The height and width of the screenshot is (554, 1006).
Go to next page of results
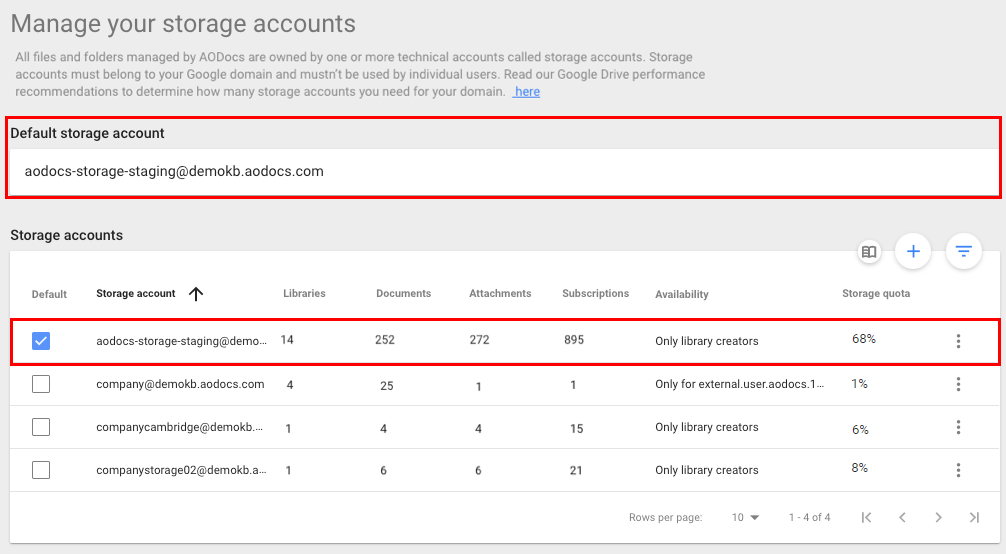[x=938, y=517]
